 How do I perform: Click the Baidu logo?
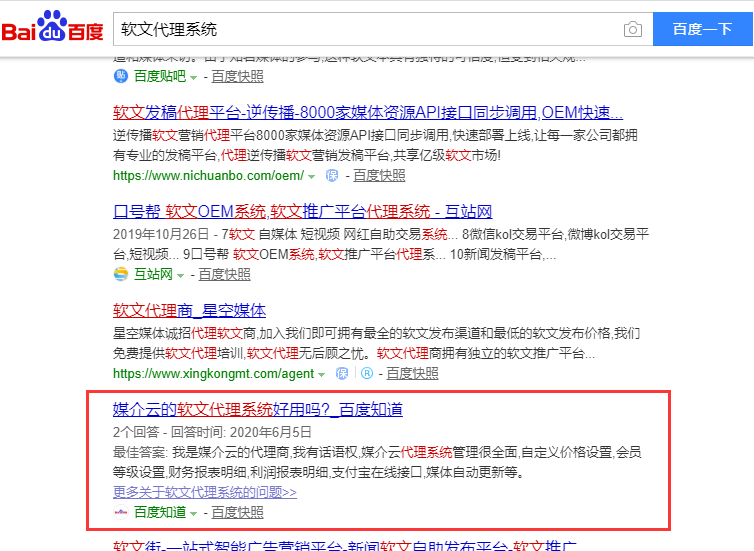tap(52, 29)
